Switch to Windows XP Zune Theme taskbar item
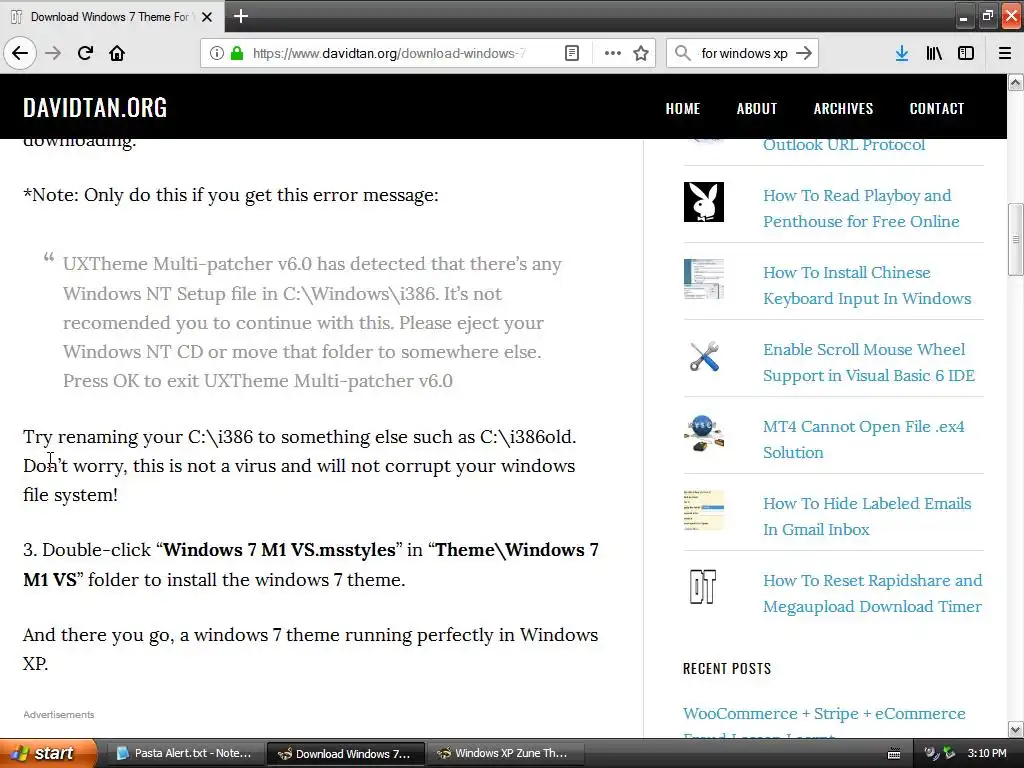The width and height of the screenshot is (1024, 768). pos(505,754)
